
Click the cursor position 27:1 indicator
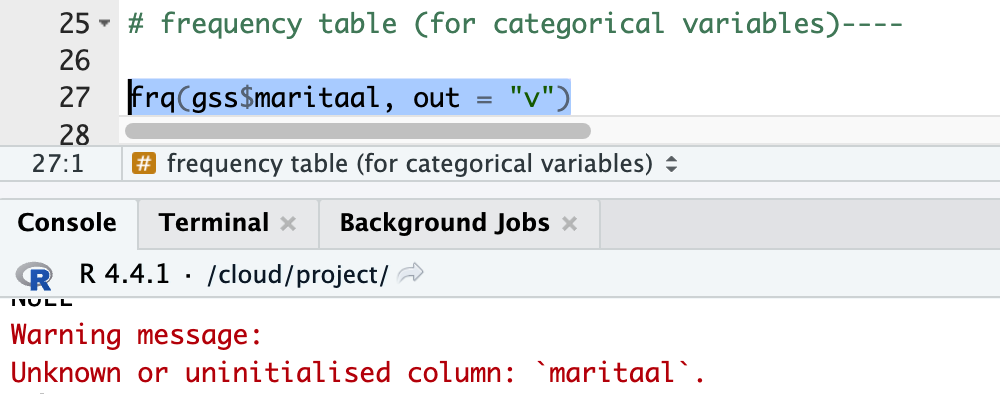tap(57, 164)
